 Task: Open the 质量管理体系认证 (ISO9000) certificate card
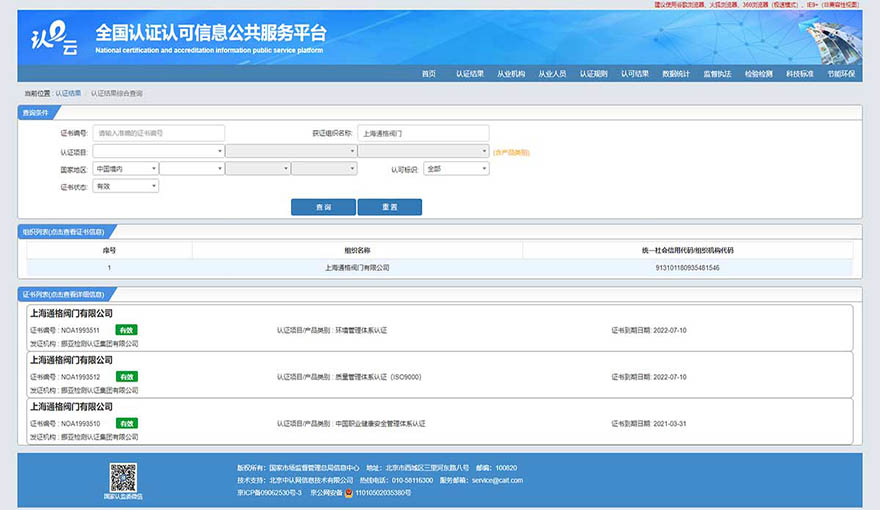(x=440, y=375)
